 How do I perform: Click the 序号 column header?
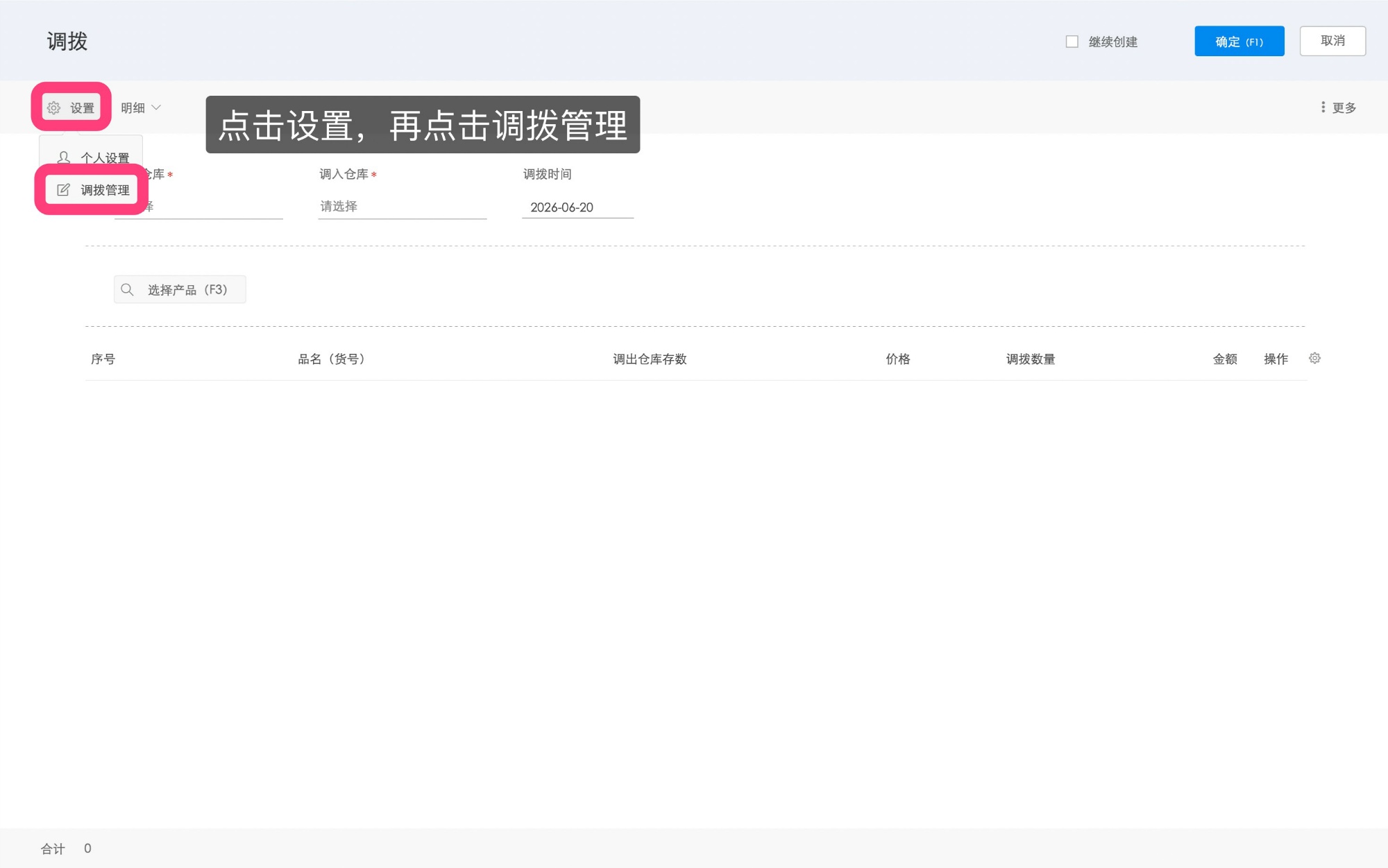click(x=103, y=359)
